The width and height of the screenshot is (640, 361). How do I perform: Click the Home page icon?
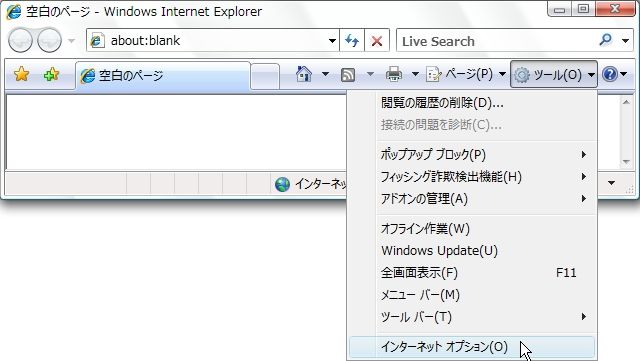(x=304, y=74)
